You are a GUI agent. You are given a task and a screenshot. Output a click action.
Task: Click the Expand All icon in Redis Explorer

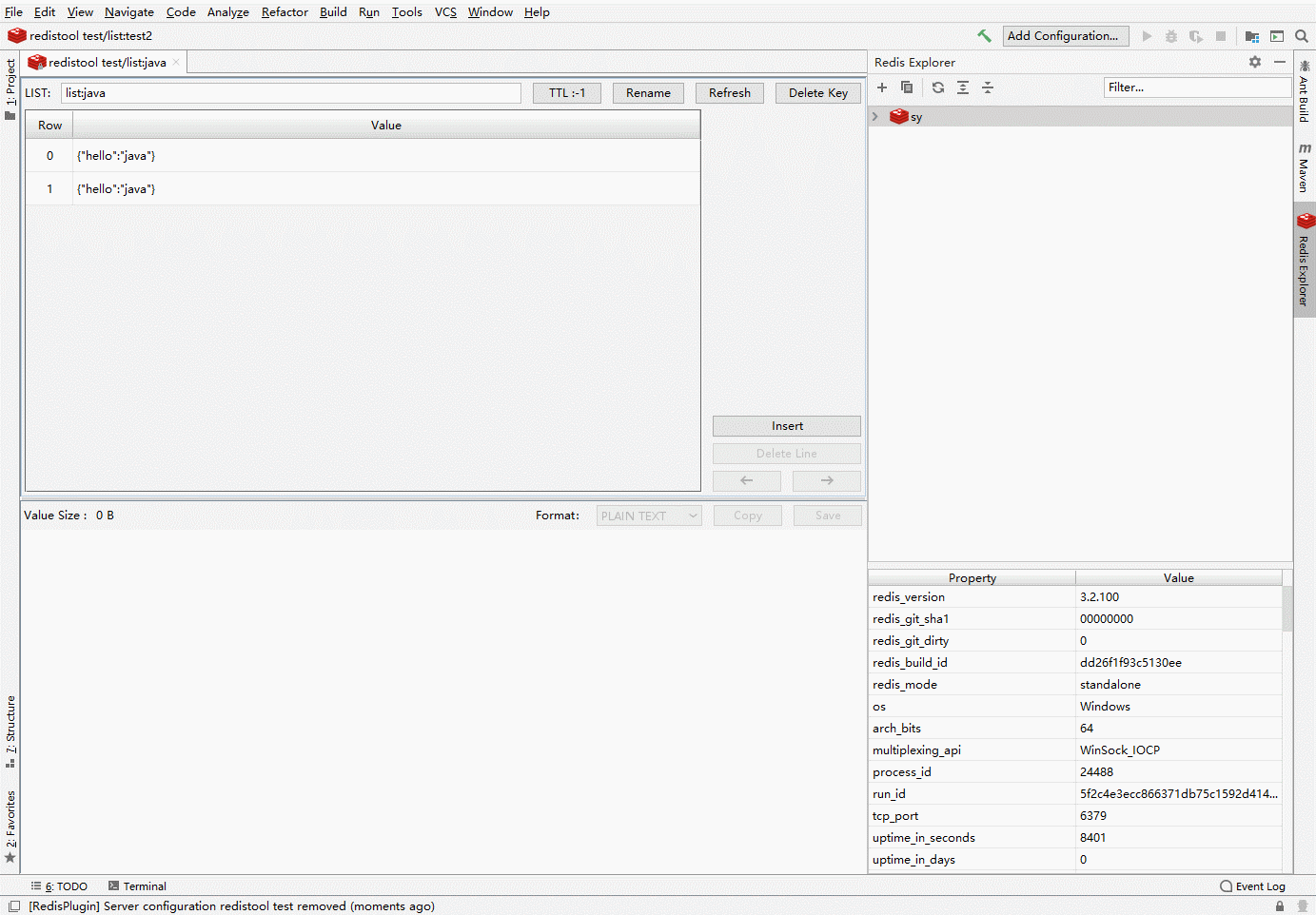coord(963,88)
